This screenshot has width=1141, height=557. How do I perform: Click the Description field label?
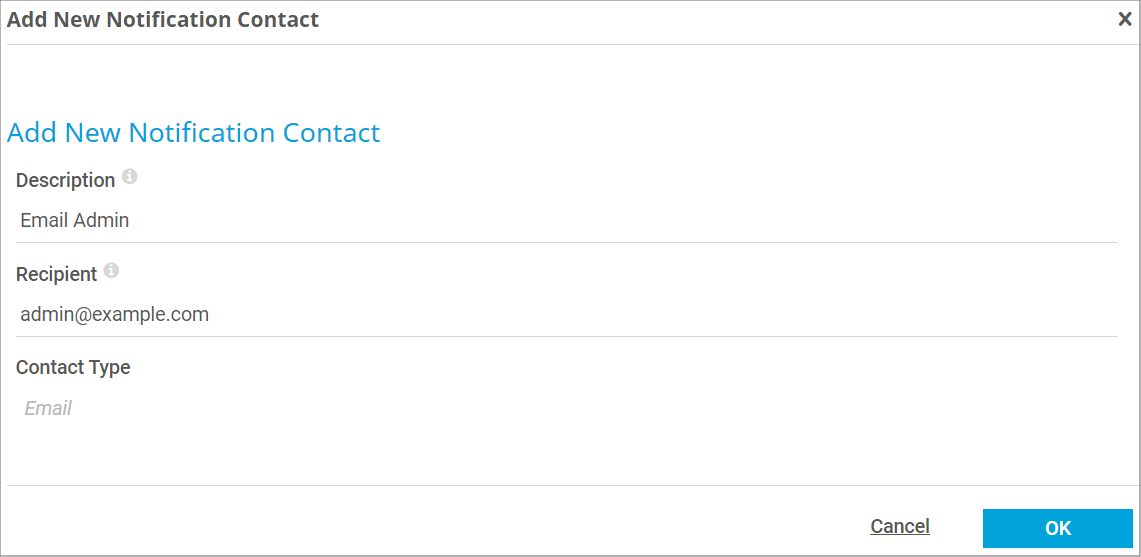click(65, 180)
